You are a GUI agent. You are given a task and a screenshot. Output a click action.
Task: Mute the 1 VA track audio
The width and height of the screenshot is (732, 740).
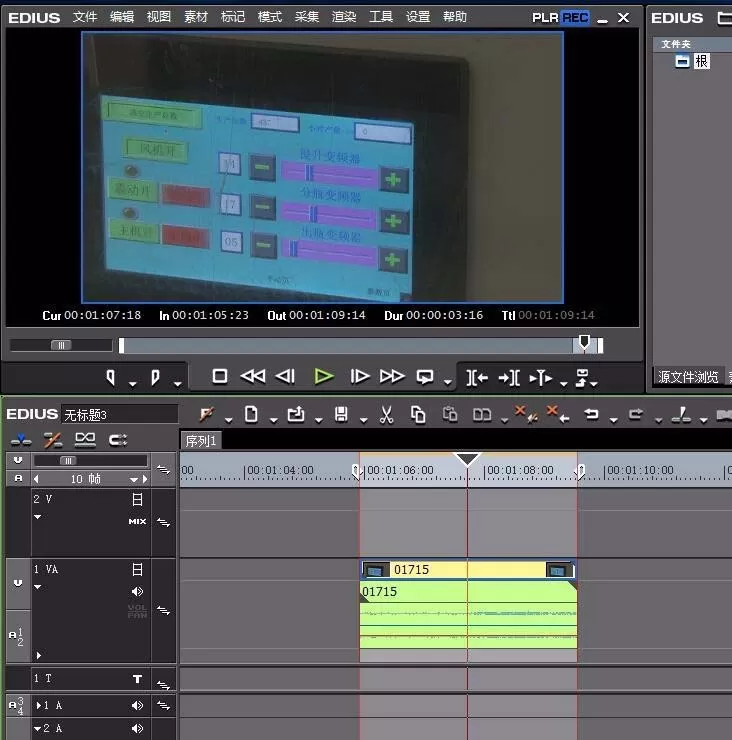point(137,591)
